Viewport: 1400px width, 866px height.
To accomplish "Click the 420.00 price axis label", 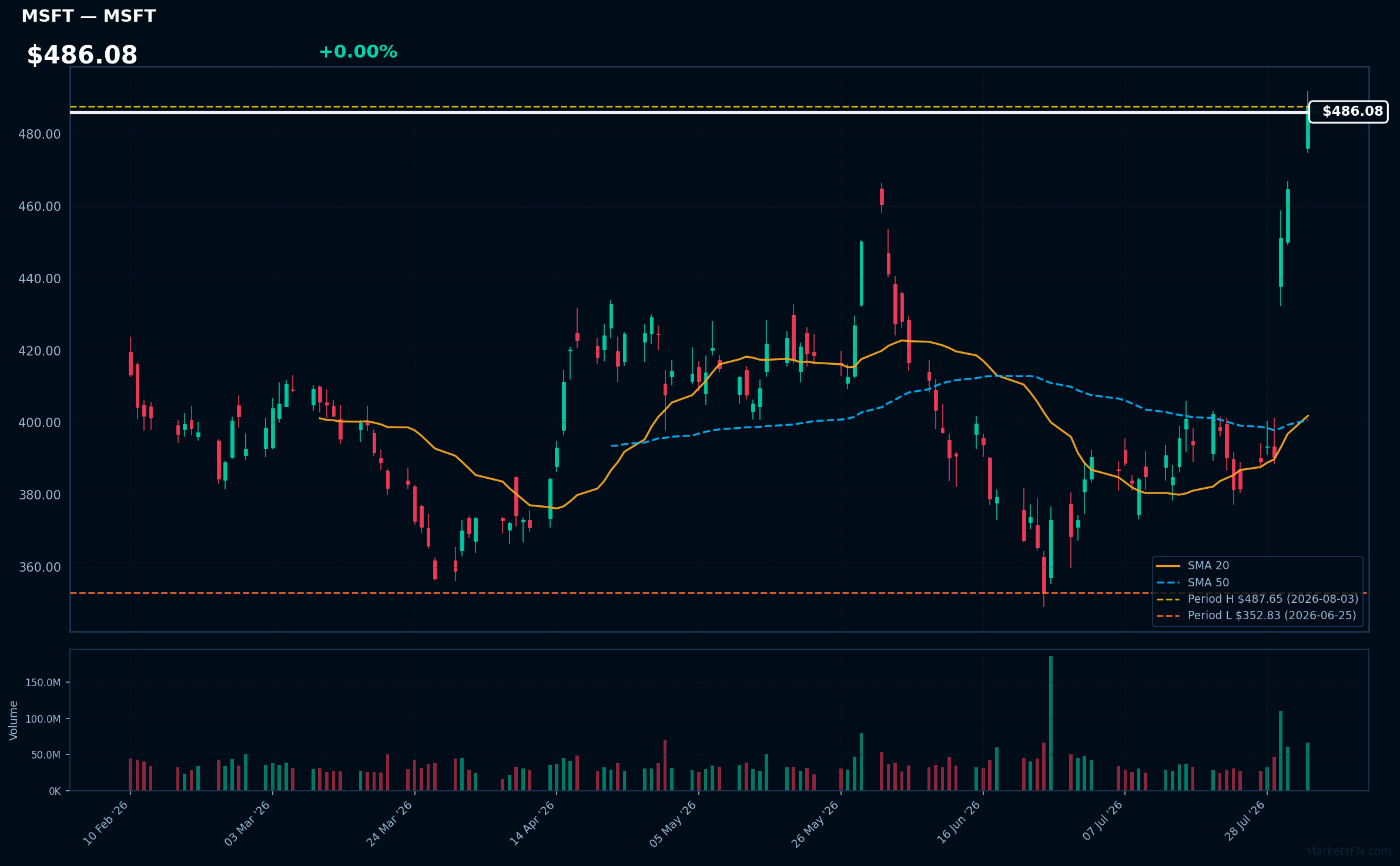I will pos(39,351).
